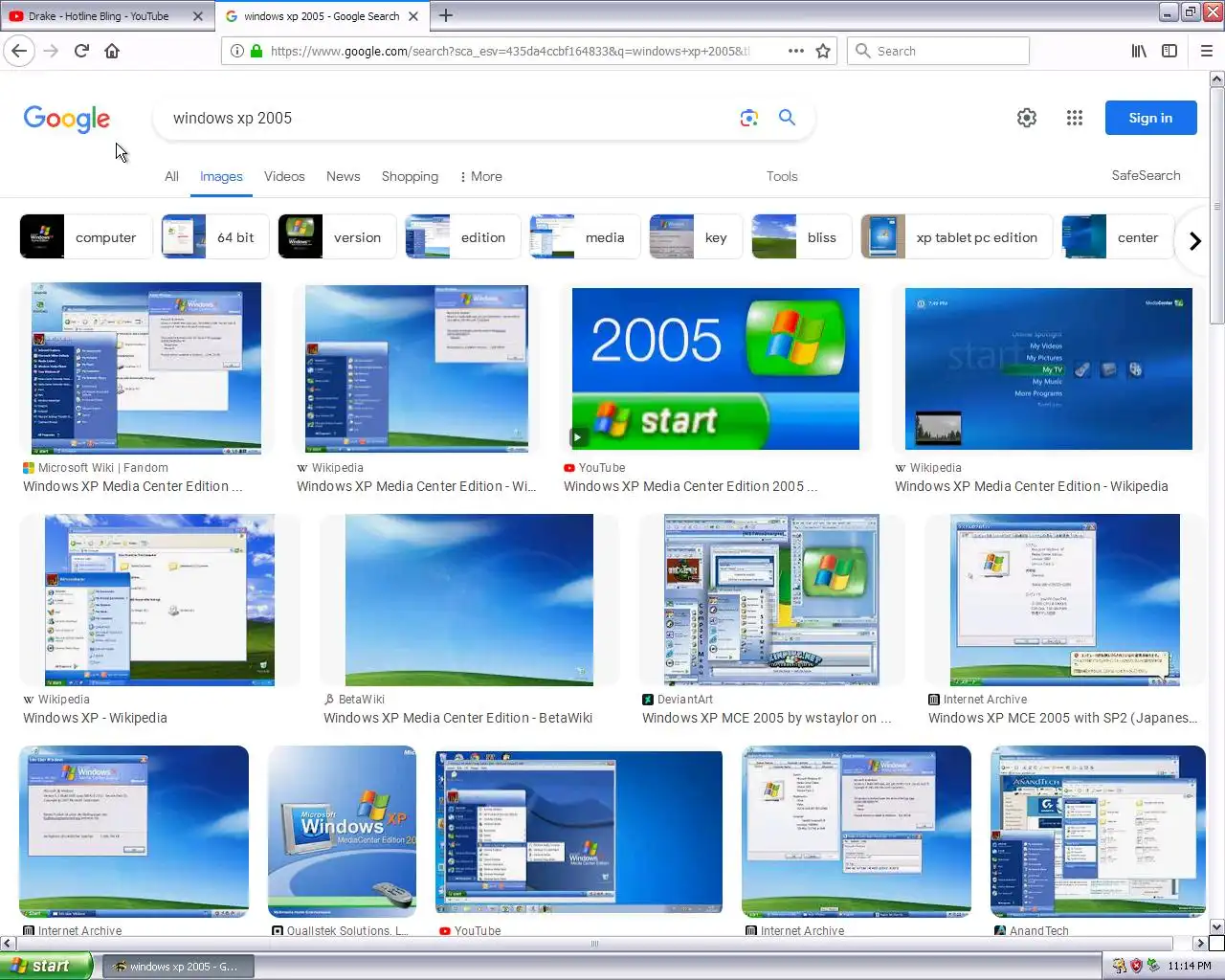Image resolution: width=1225 pixels, height=980 pixels.
Task: Click the green padlock icon
Action: click(x=256, y=51)
